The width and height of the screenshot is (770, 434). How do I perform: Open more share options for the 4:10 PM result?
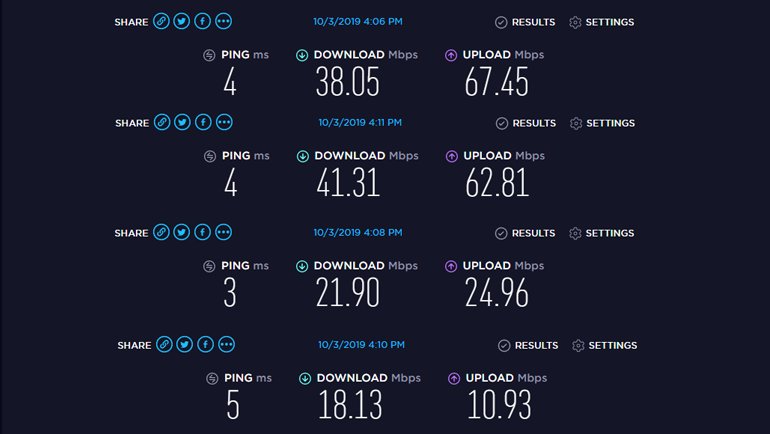[226, 345]
